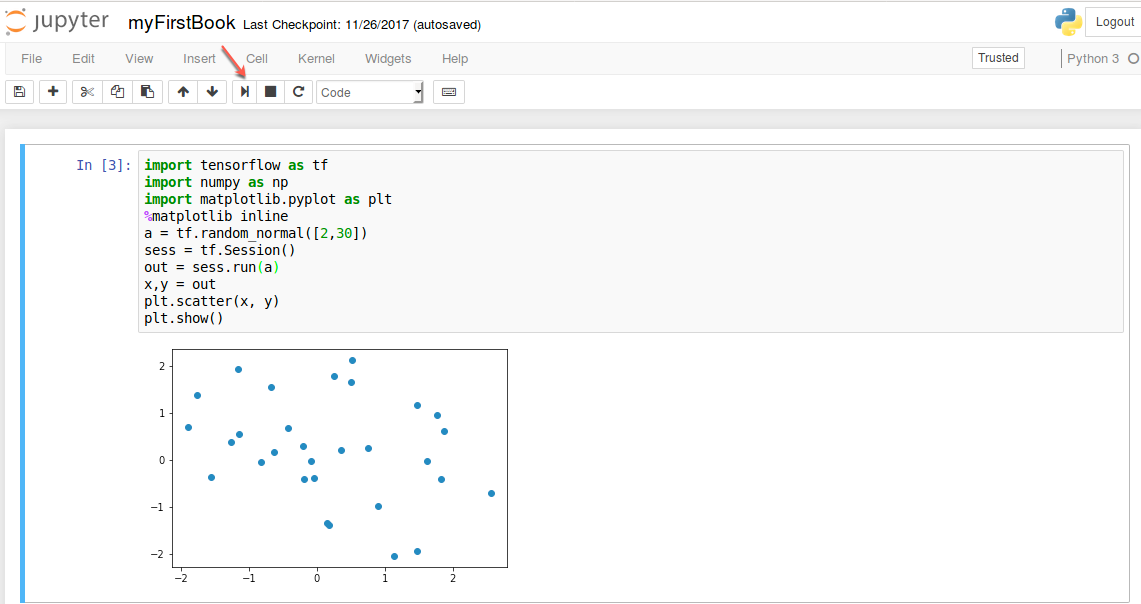Insert a new cell below

coord(52,91)
